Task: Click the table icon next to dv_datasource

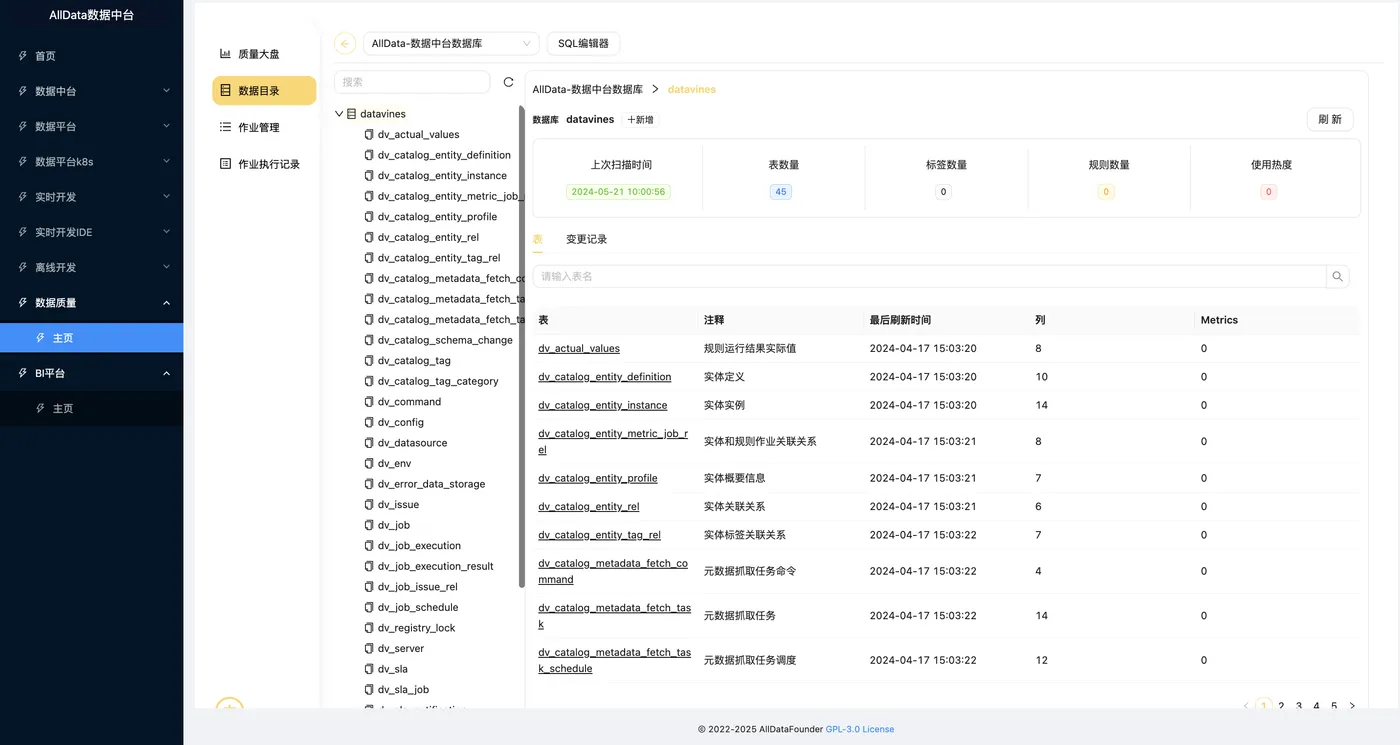Action: (x=369, y=443)
